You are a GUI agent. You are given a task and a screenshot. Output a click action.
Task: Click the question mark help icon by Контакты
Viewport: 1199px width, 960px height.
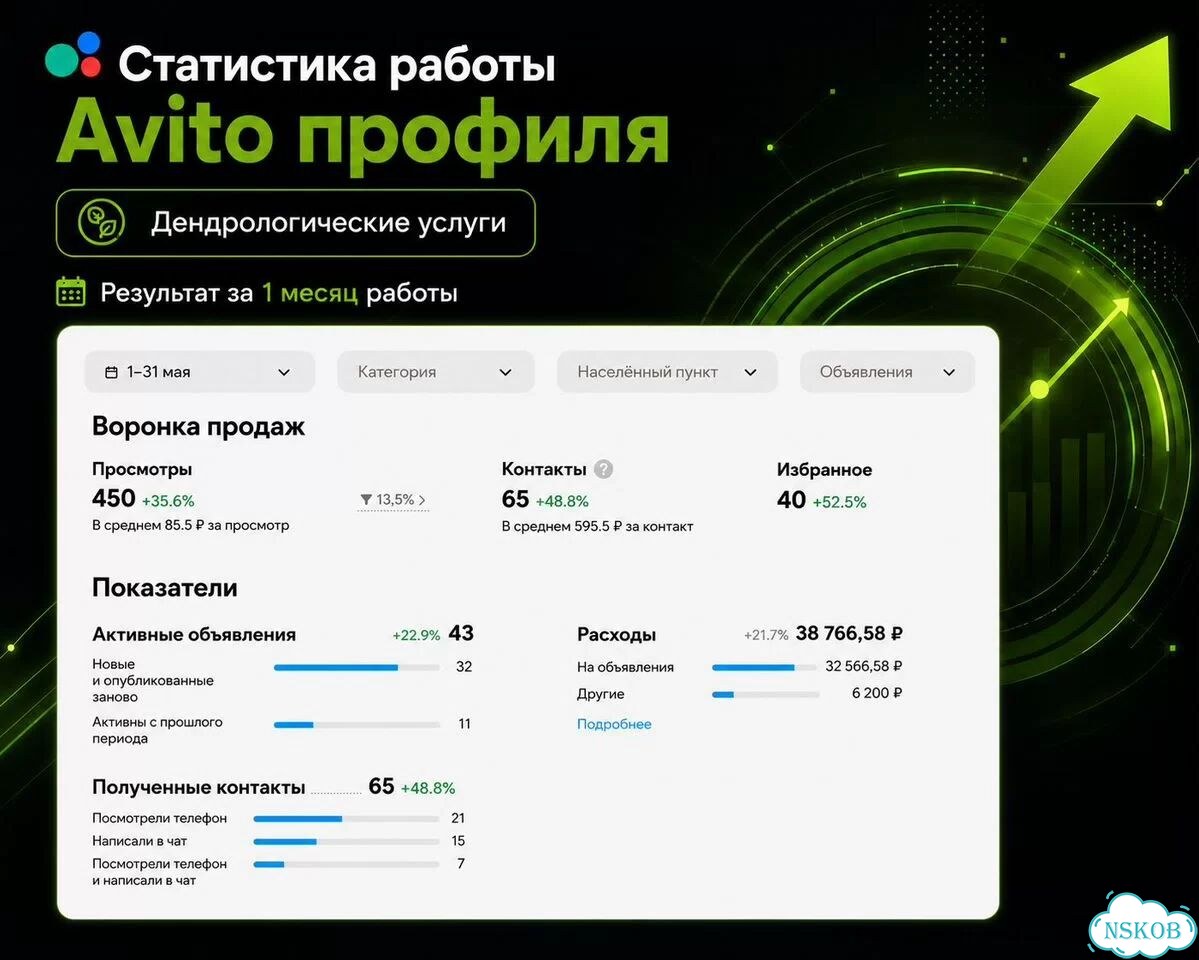tap(603, 469)
